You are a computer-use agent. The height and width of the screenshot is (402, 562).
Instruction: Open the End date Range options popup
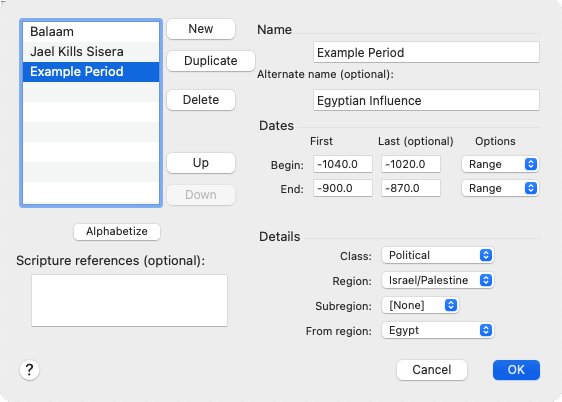click(500, 188)
